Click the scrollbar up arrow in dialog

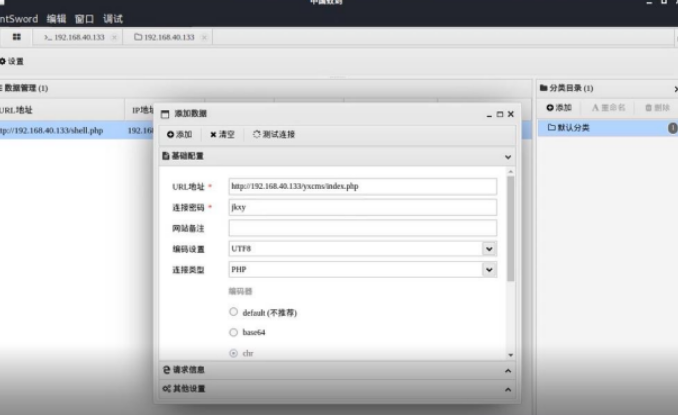pos(511,172)
